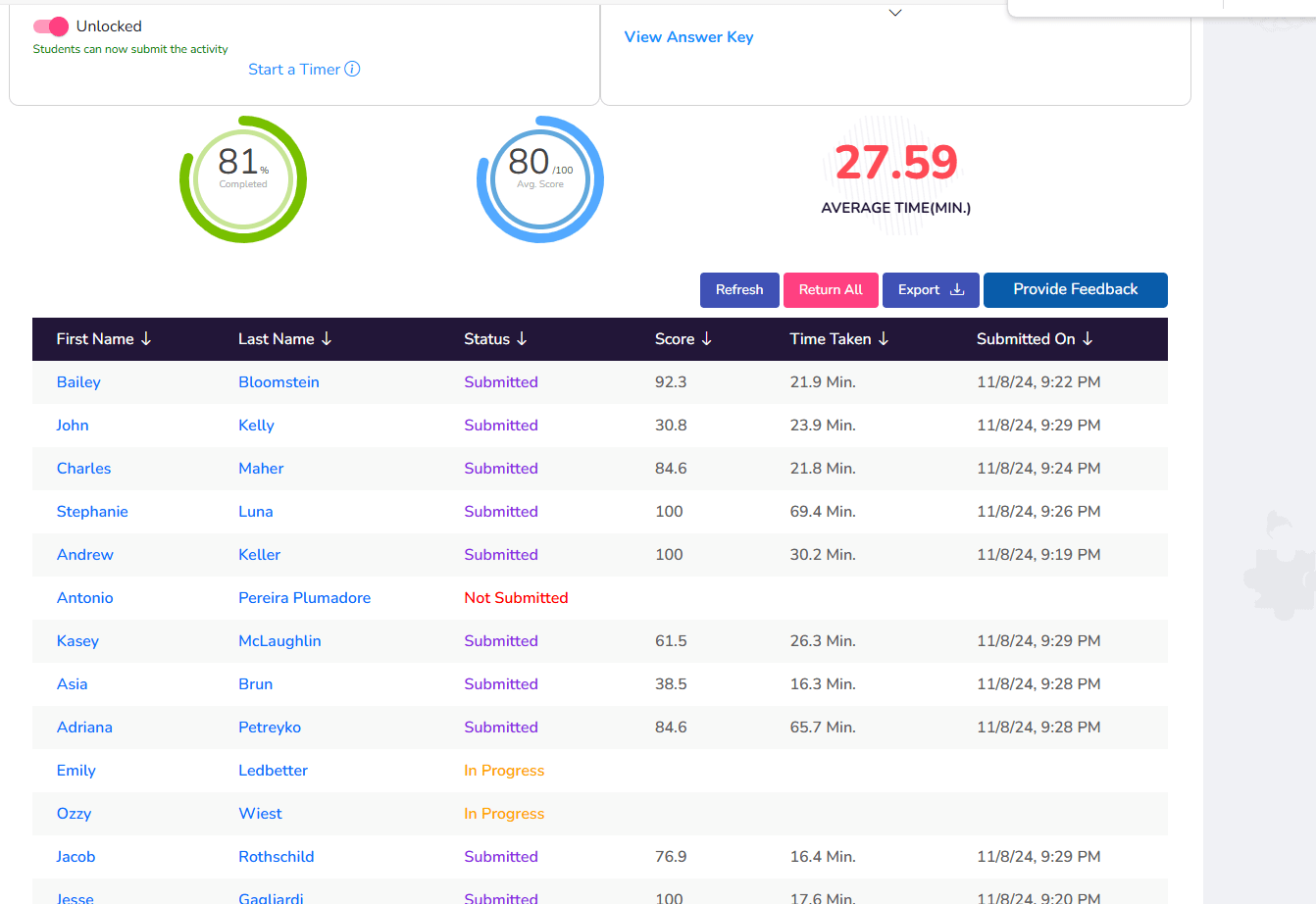This screenshot has width=1316, height=904.
Task: Open the Kelly last name link
Action: tap(256, 426)
